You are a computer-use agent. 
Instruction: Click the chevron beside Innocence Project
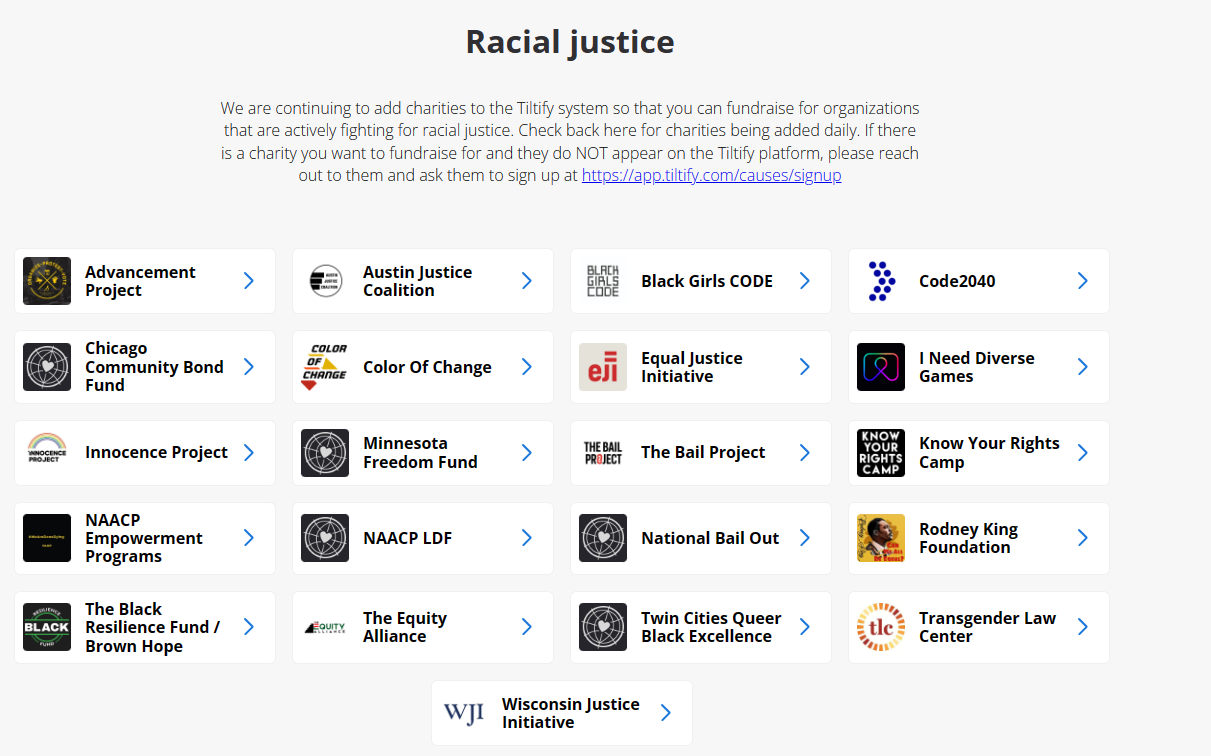coord(249,453)
